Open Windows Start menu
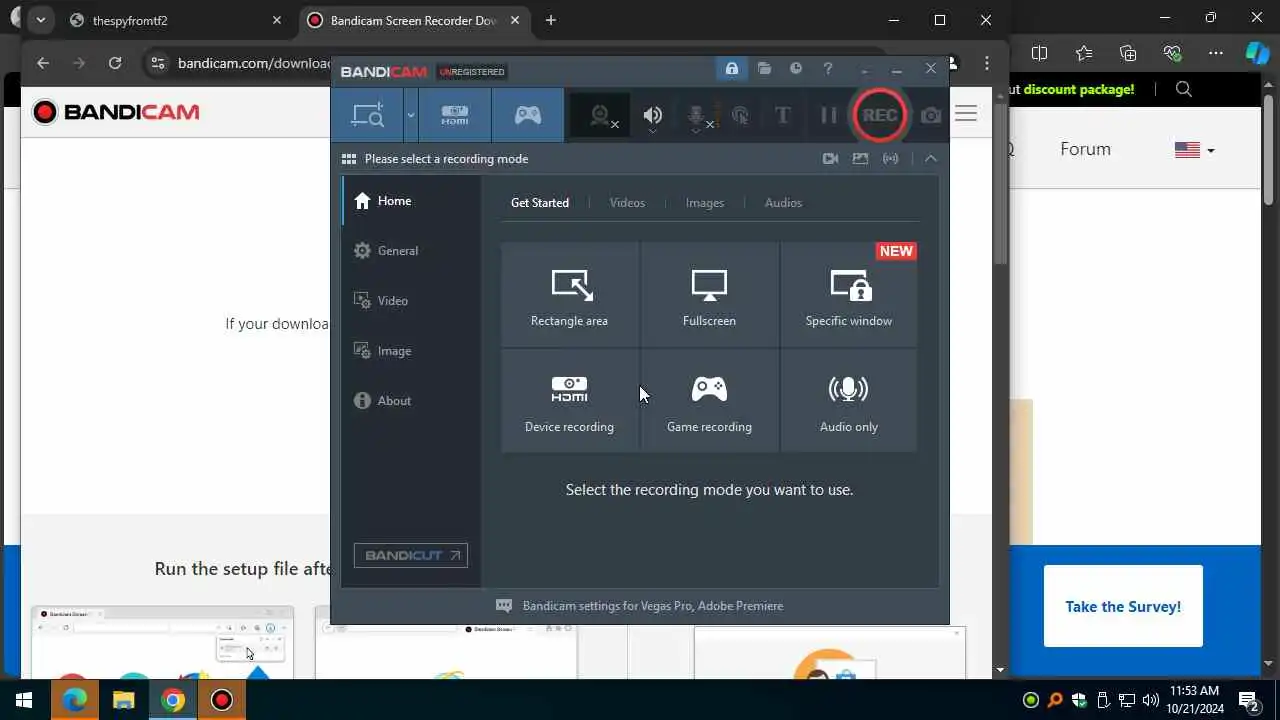Screen dimensions: 1280x720 coord(24,700)
